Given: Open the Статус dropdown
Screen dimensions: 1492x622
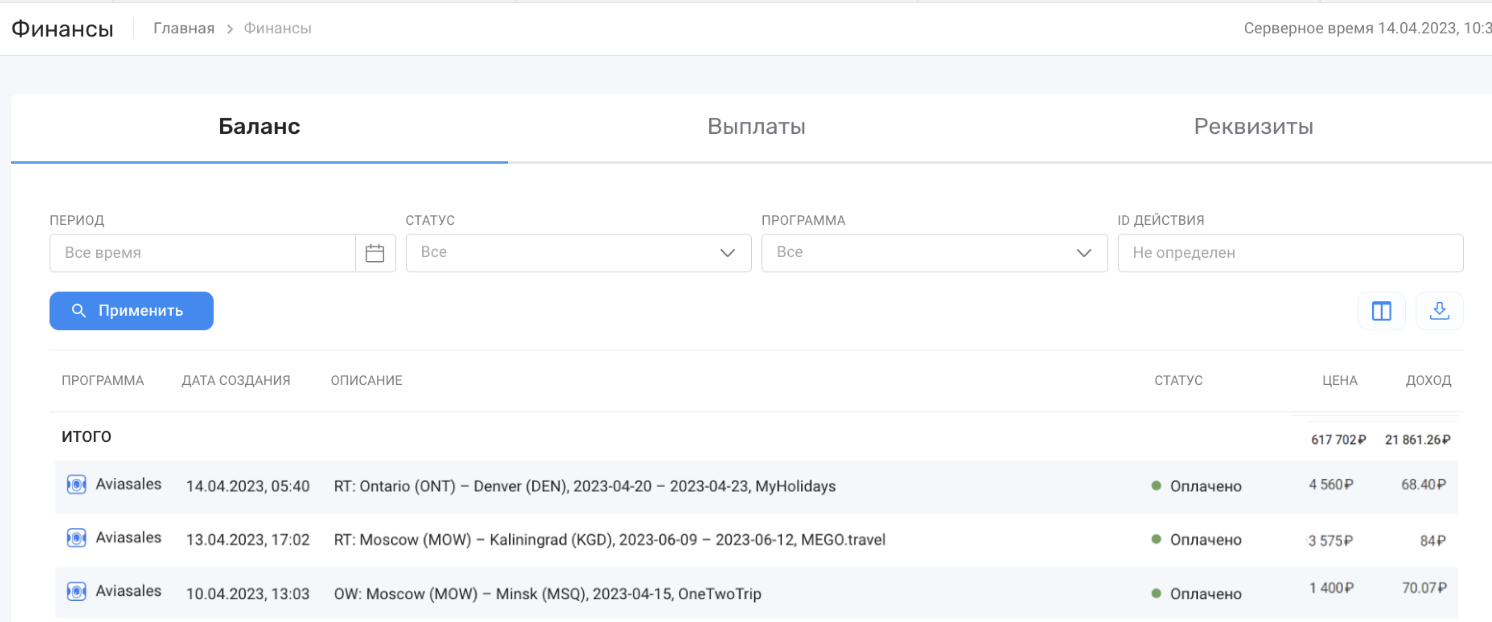Looking at the screenshot, I should [579, 253].
